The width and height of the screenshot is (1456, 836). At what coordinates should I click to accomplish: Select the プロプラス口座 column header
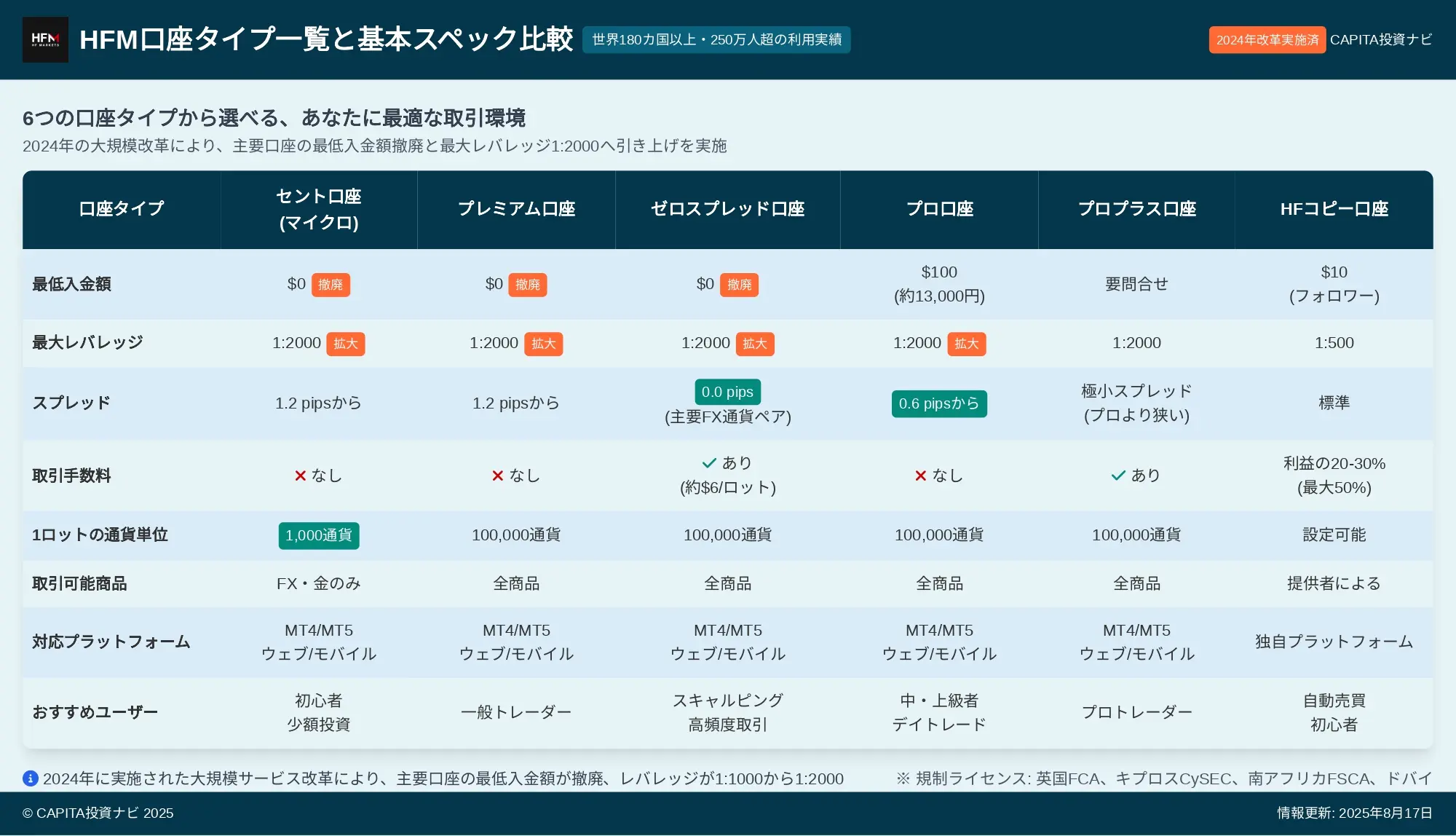[x=1136, y=210]
